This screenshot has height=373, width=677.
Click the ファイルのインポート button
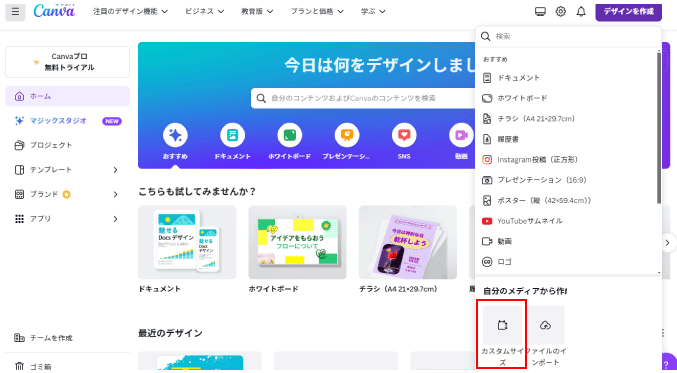pos(545,336)
